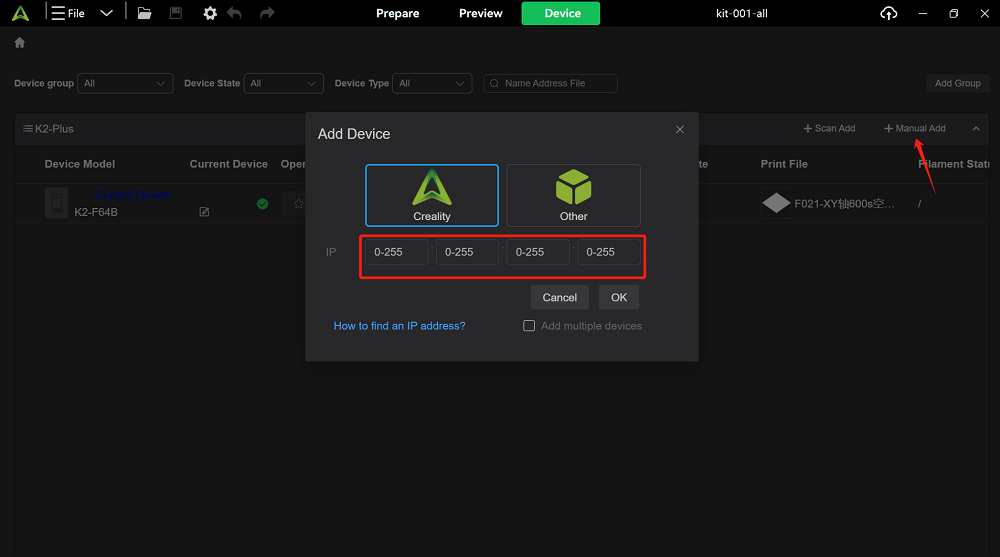Click the save disk icon
1000x557 pixels.
(x=175, y=13)
